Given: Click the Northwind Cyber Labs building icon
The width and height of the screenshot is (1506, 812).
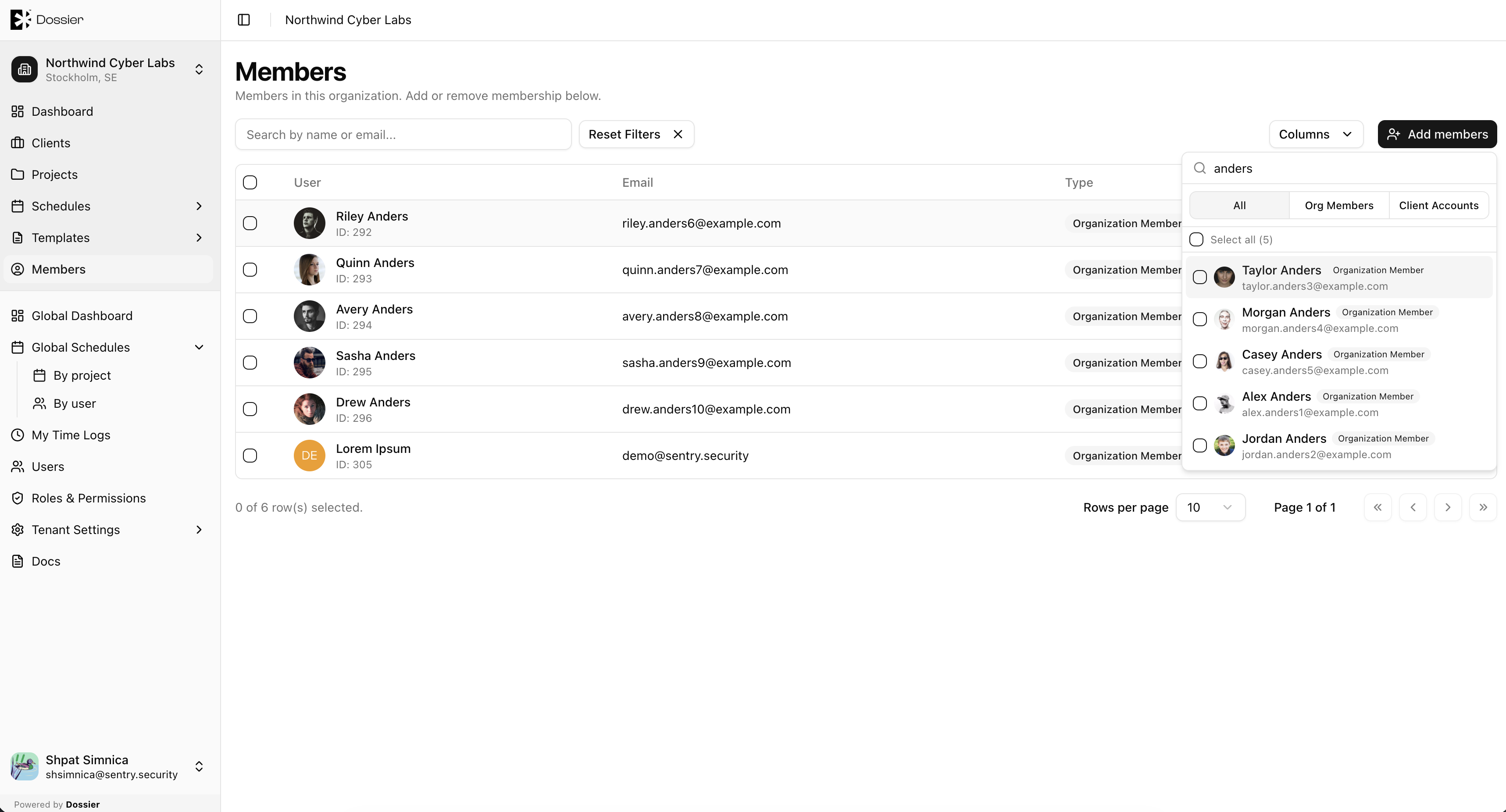Looking at the screenshot, I should (x=25, y=70).
